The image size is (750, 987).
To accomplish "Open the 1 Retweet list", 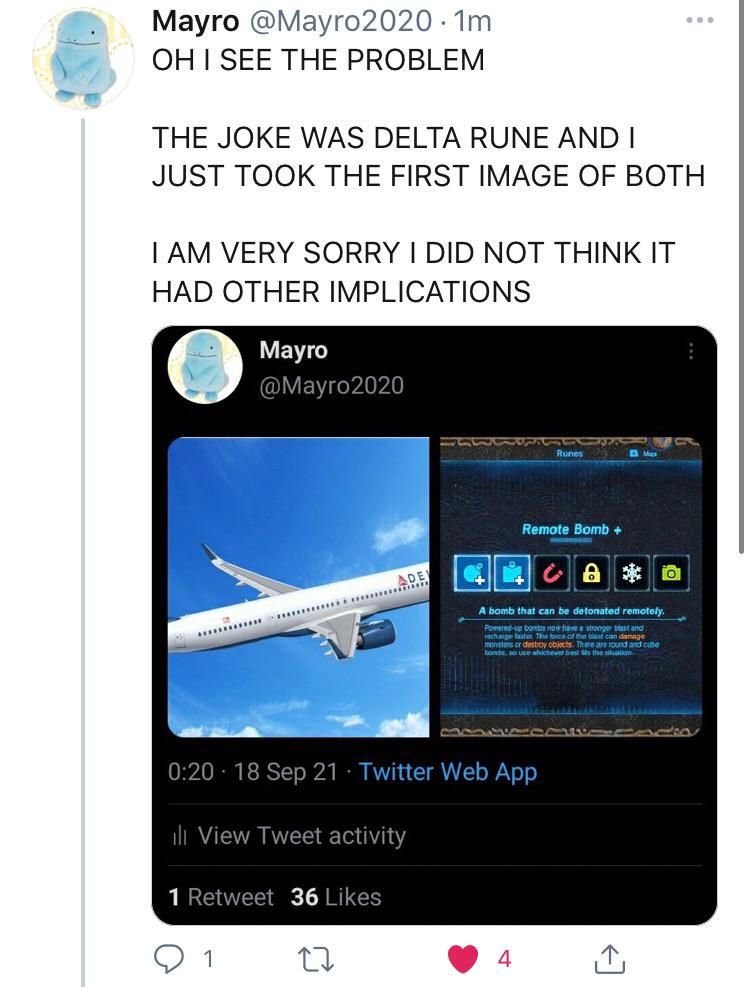I will tap(221, 897).
